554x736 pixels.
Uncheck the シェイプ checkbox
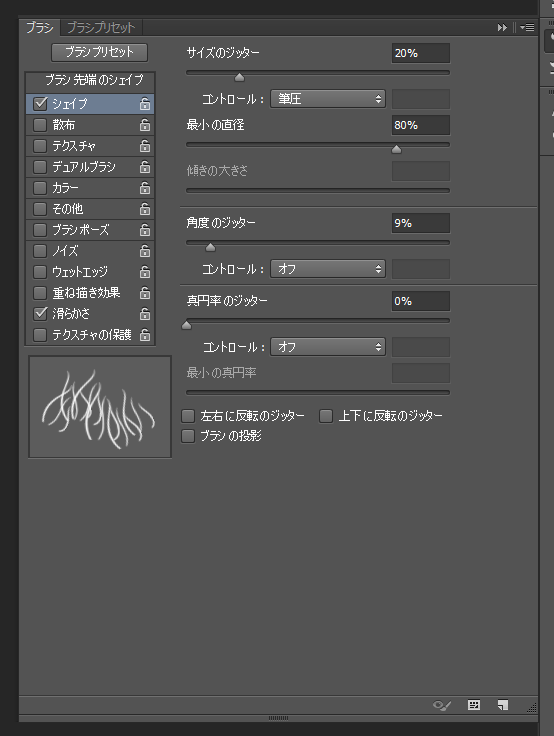click(40, 104)
